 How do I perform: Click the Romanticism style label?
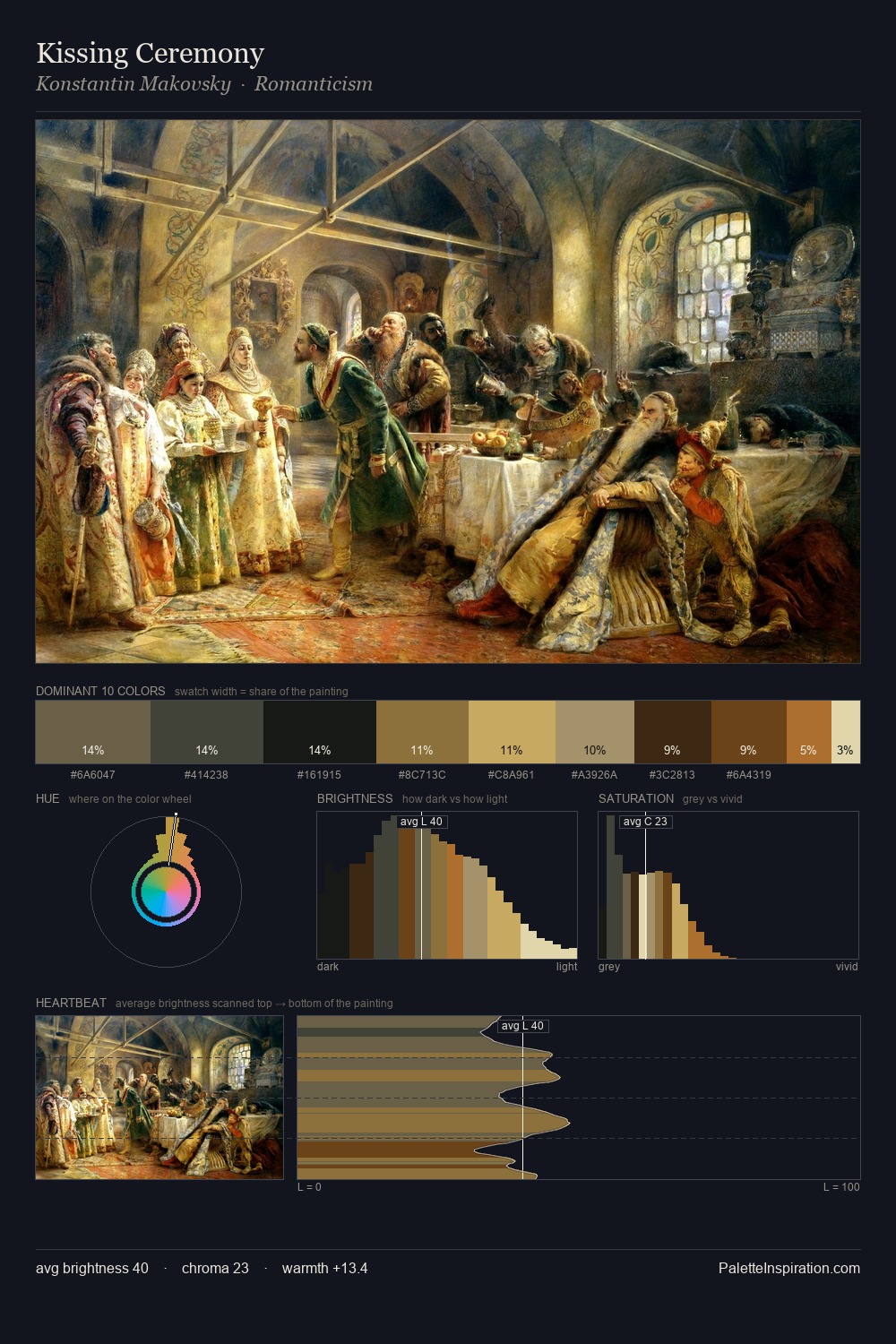pos(314,84)
